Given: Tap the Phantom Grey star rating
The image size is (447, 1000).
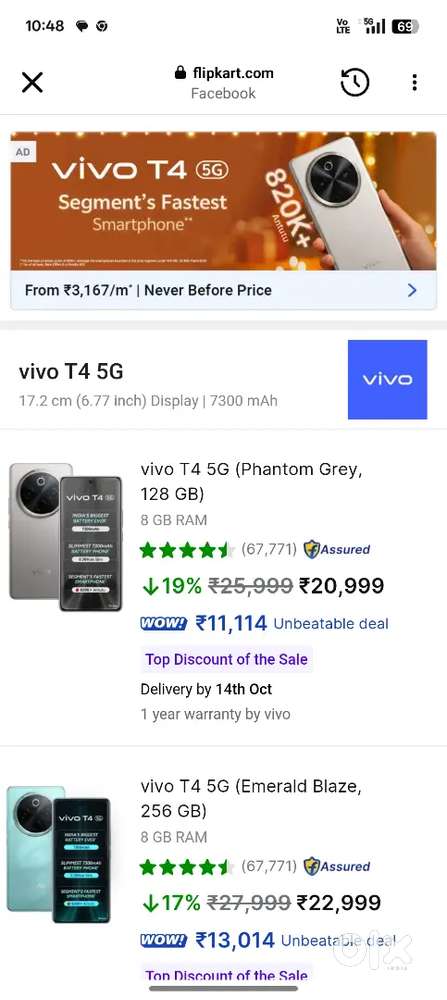Looking at the screenshot, I should (187, 550).
